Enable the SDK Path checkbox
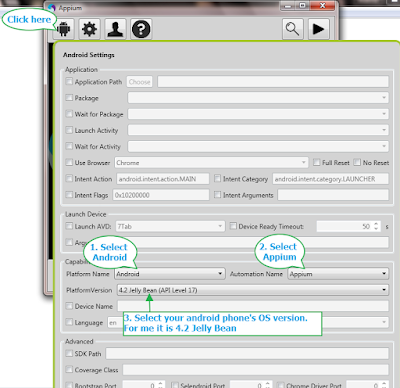Image resolution: width=400 pixels, height=388 pixels. click(x=69, y=353)
